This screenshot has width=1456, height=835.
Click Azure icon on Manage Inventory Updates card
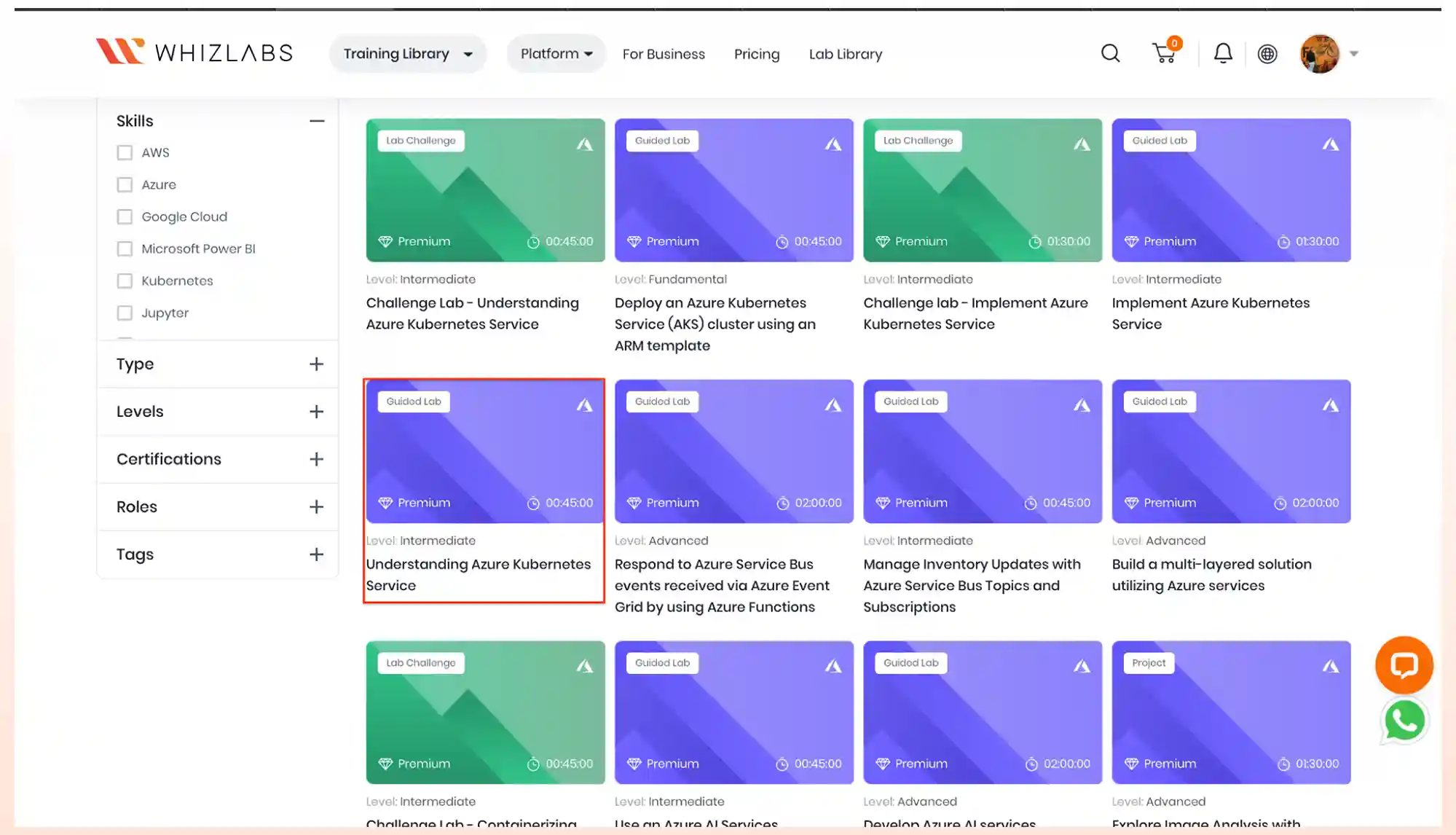[x=1082, y=405]
